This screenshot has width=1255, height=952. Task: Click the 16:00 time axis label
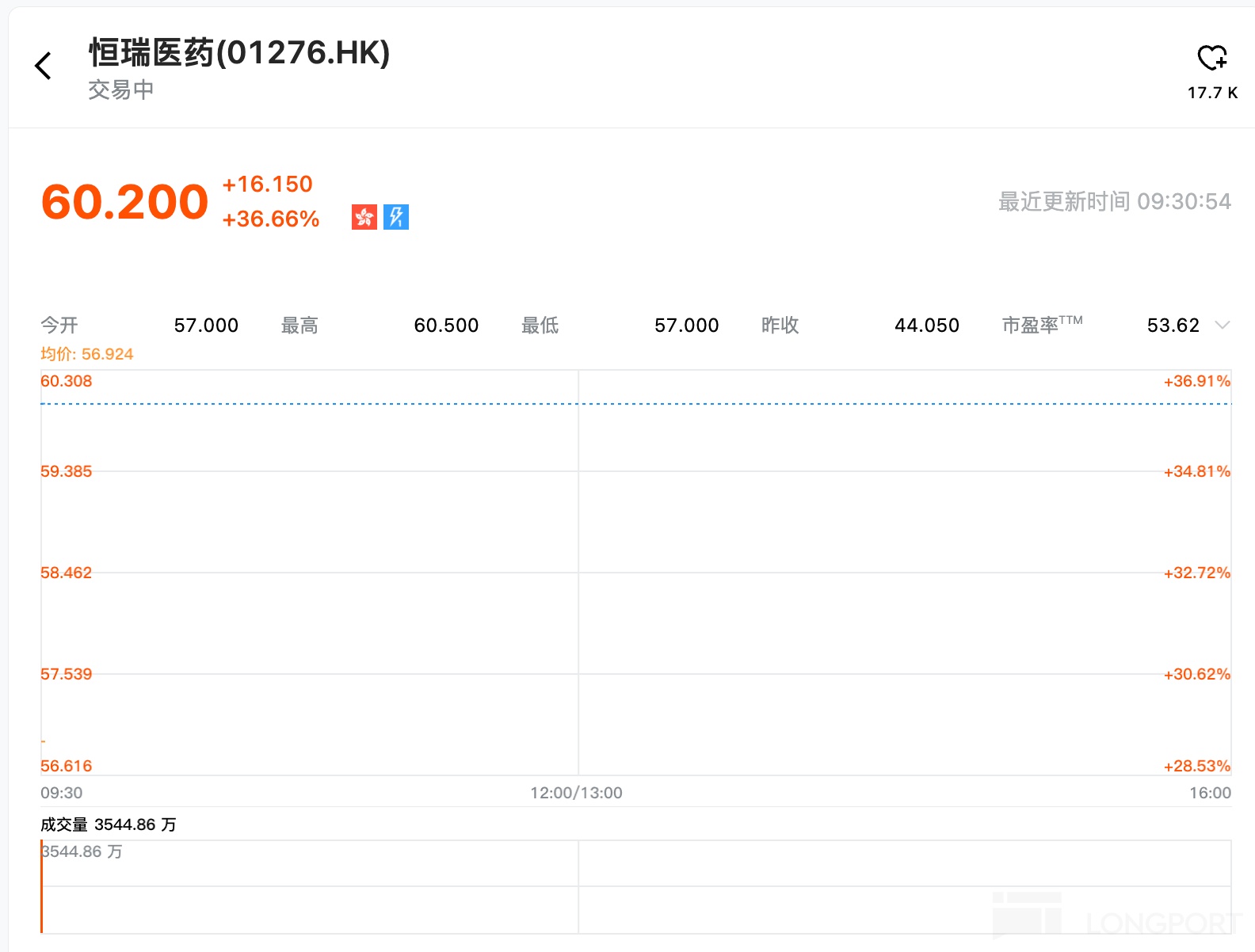tap(1211, 793)
